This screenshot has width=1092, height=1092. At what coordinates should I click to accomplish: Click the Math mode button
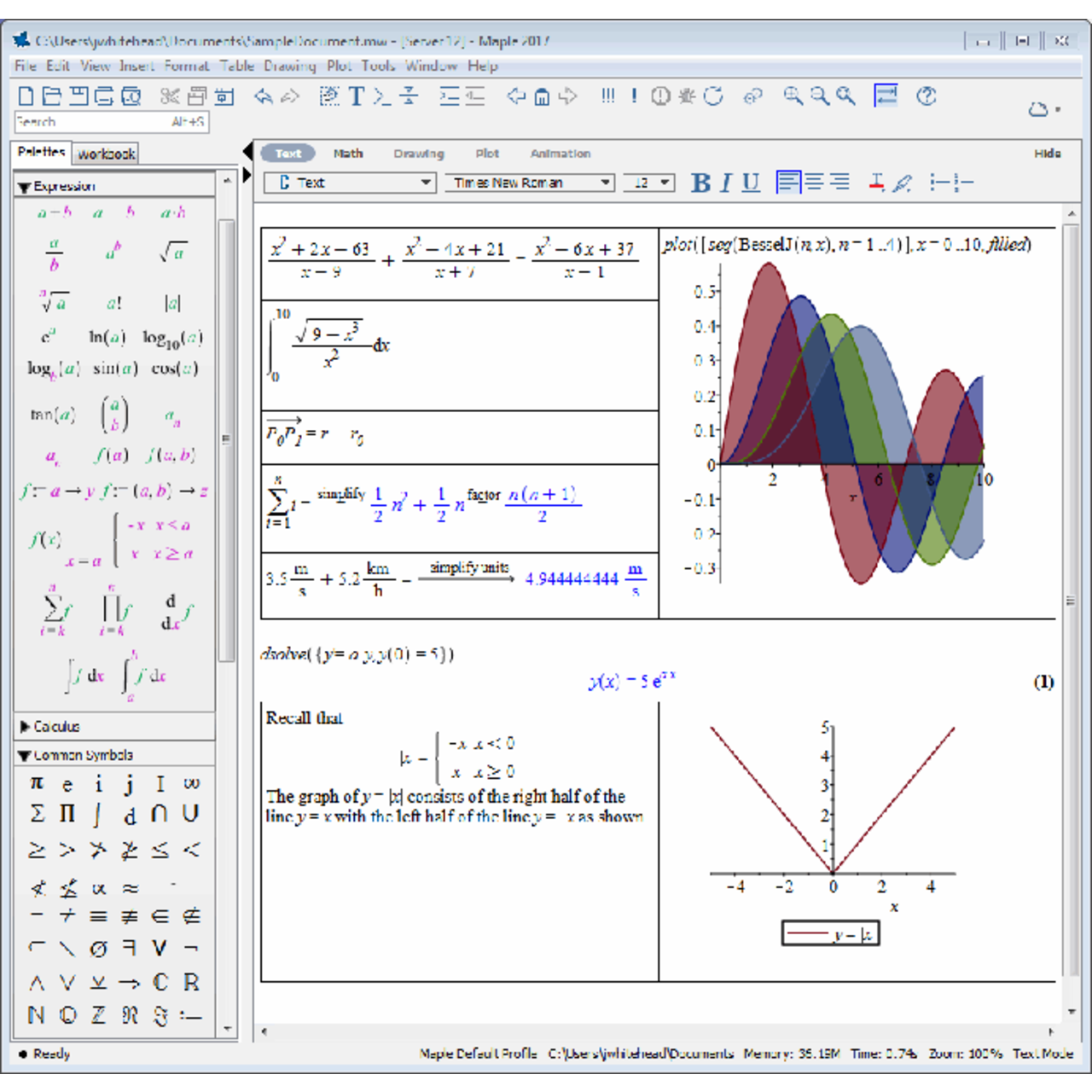(348, 154)
